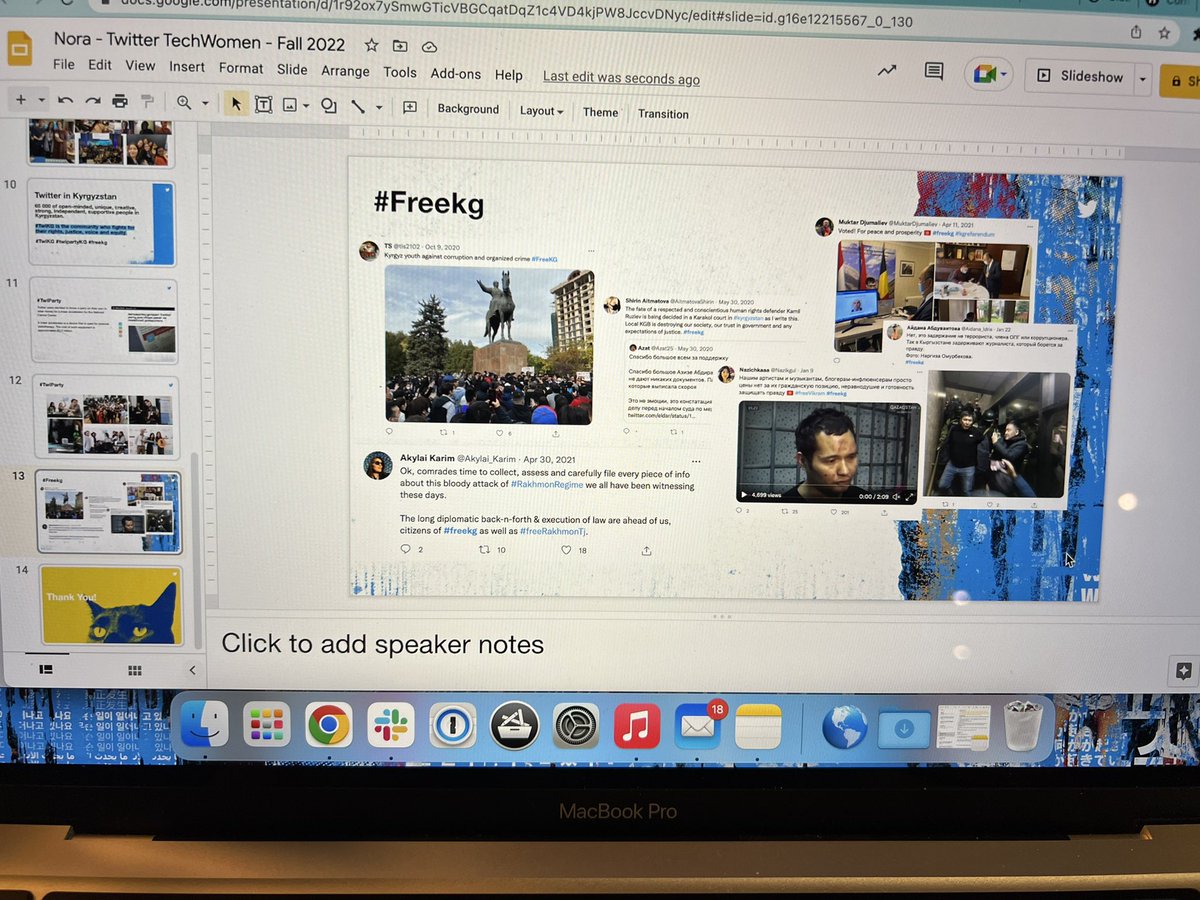Click the #Freekg slide title
Screen dimensions: 1200x900
pos(428,204)
